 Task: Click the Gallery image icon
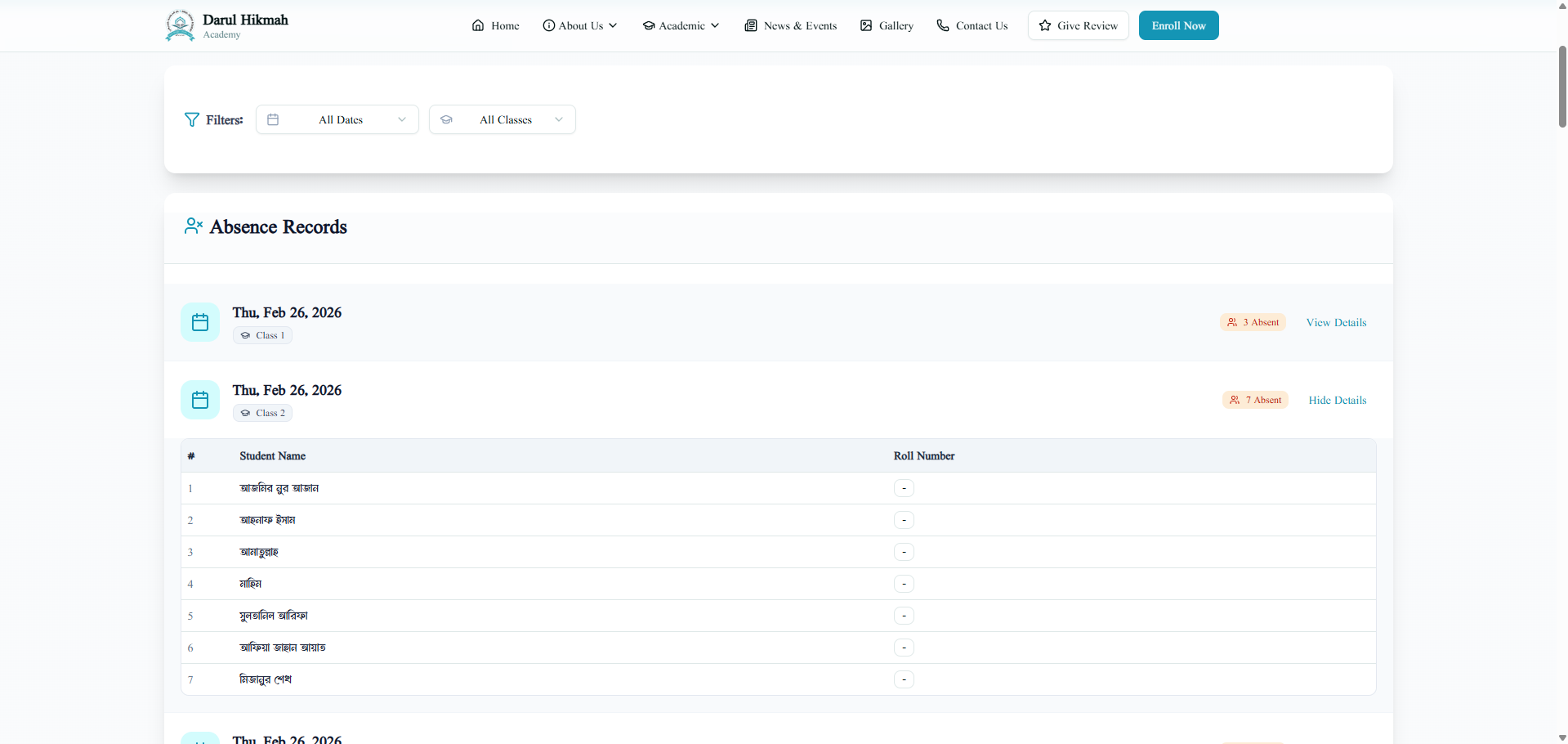(866, 25)
